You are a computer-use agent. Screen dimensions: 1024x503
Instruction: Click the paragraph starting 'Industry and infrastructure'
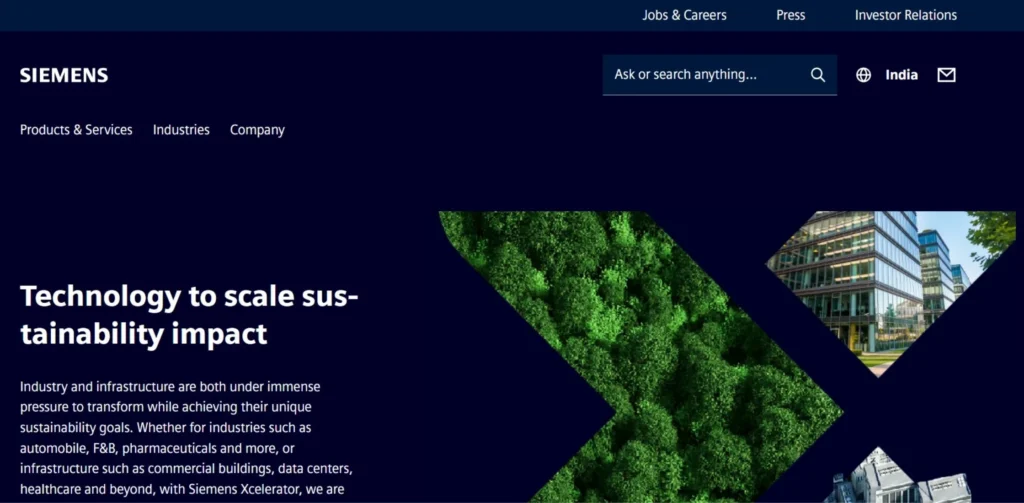[x=187, y=438]
